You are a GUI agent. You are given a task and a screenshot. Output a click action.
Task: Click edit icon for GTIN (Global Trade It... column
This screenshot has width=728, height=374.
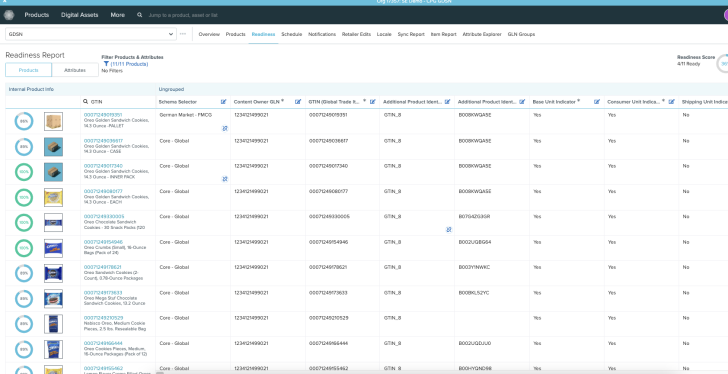pyautogui.click(x=372, y=102)
